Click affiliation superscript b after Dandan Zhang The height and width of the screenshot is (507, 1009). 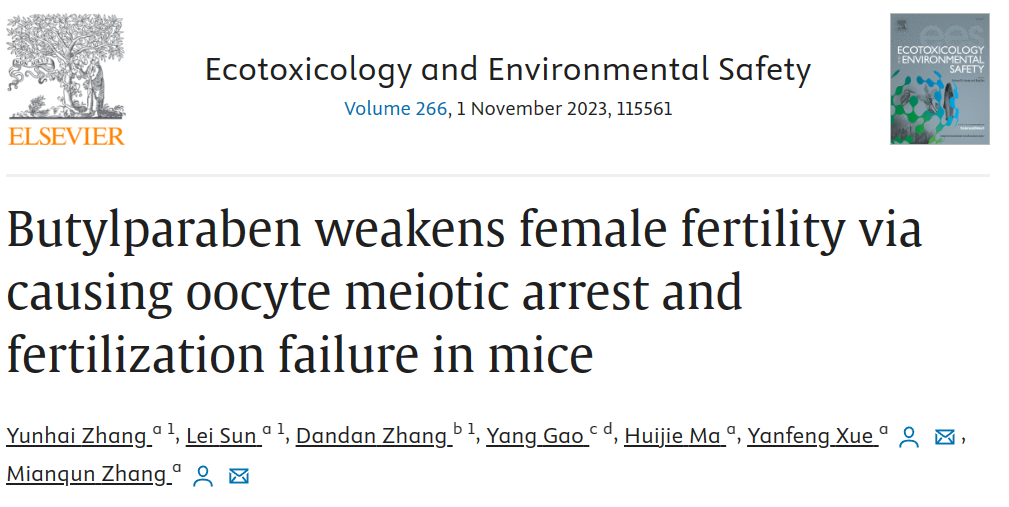coord(458,430)
